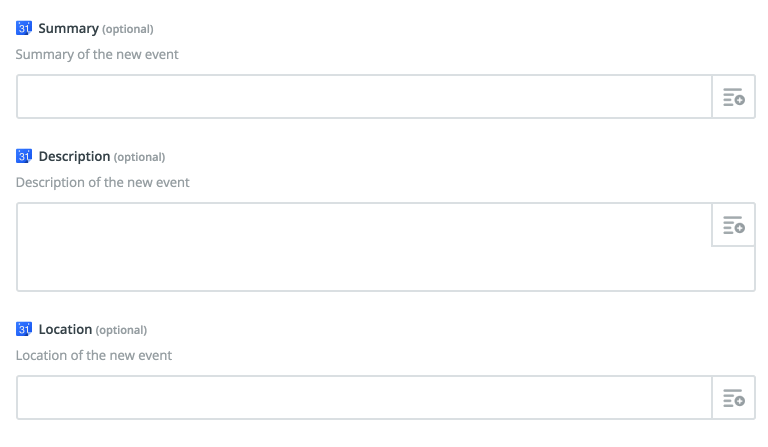Focus the Description text area
768x447 pixels.
pyautogui.click(x=364, y=247)
